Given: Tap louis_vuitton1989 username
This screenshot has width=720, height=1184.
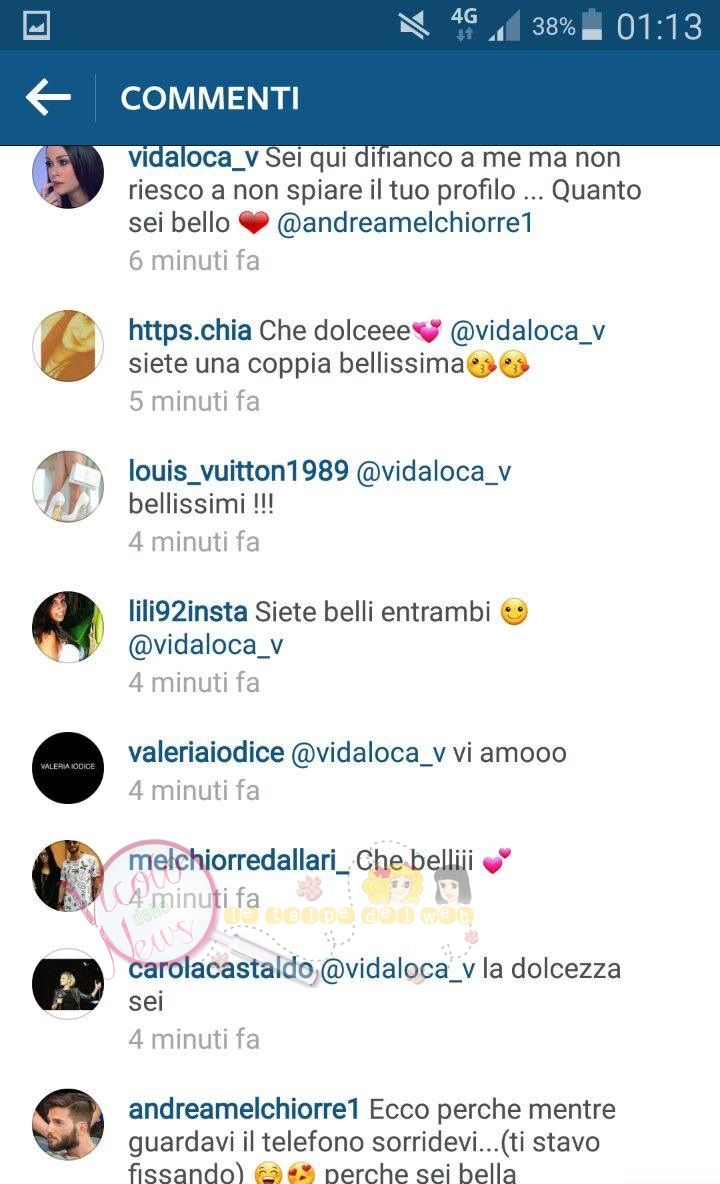Looking at the screenshot, I should 238,471.
